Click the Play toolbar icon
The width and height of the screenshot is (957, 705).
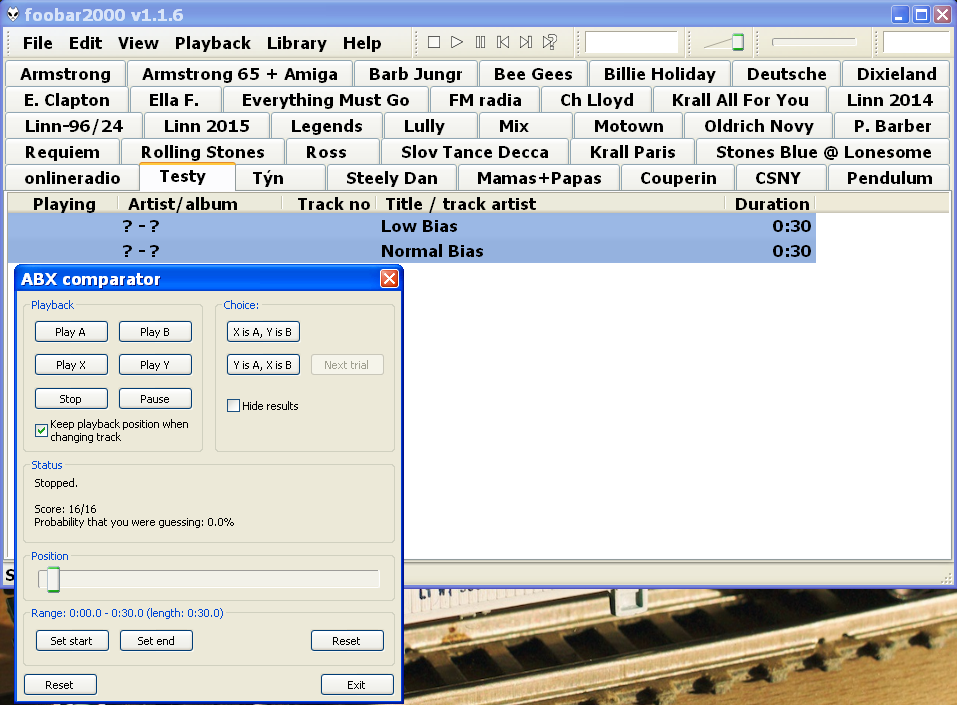point(457,42)
